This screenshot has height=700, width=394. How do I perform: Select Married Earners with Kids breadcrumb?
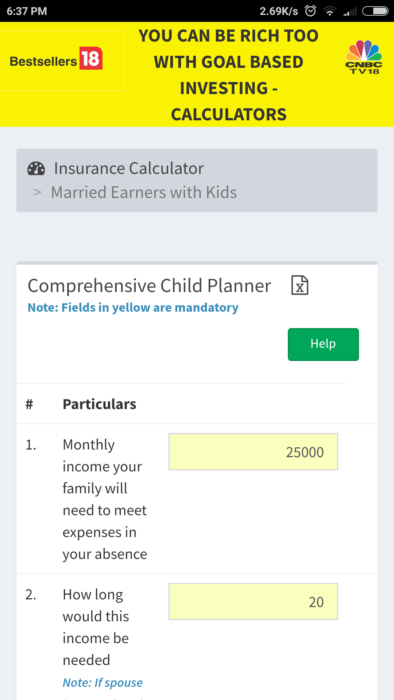pos(144,192)
